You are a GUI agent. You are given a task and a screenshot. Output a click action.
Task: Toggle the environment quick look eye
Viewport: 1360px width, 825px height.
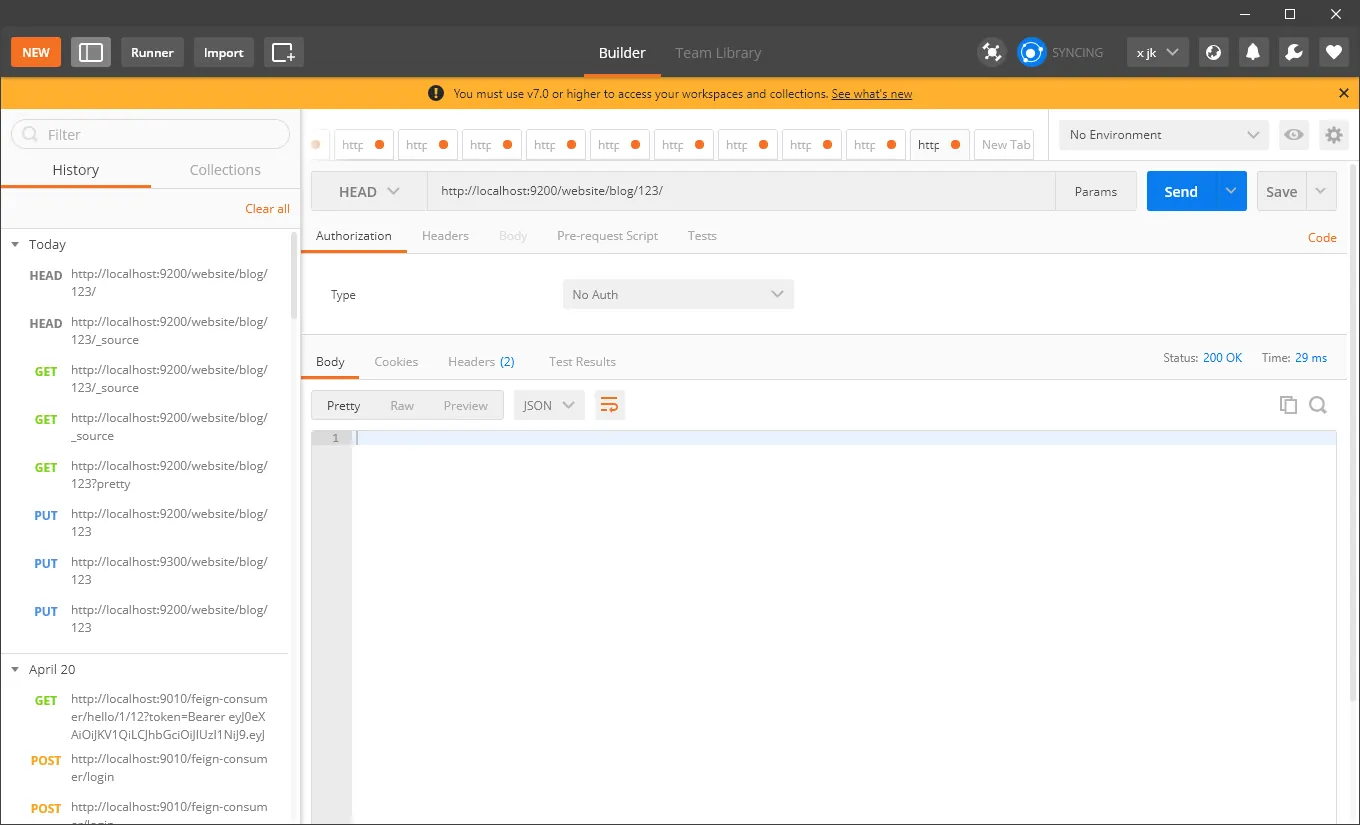click(x=1294, y=135)
